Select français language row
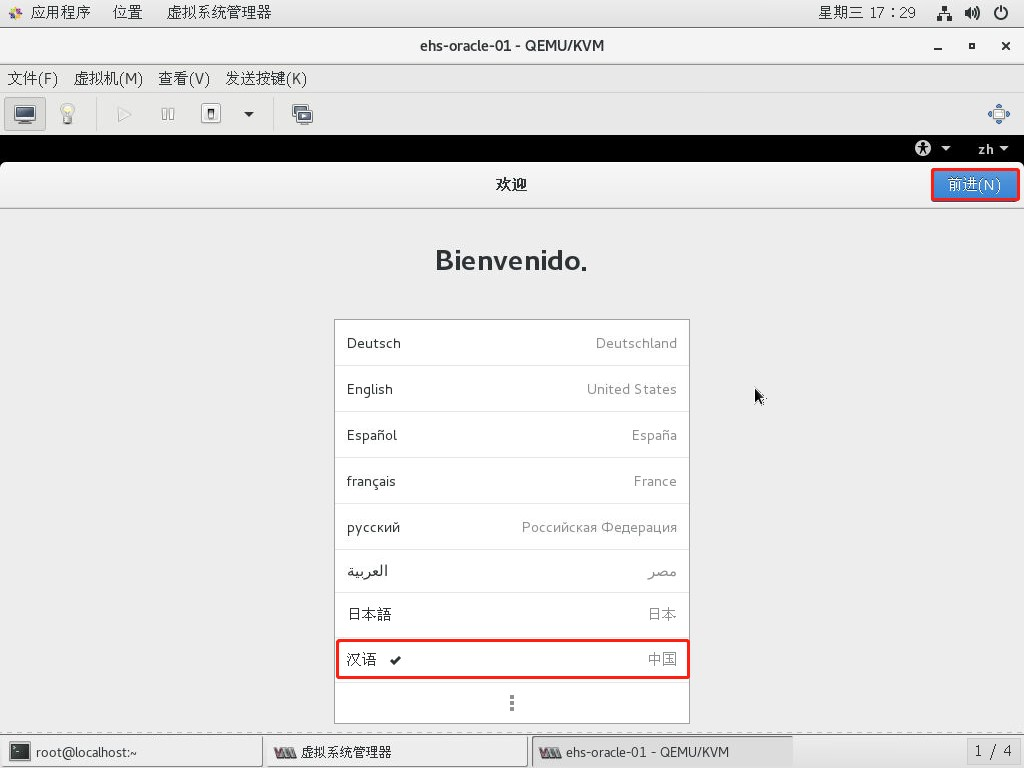Image resolution: width=1024 pixels, height=768 pixels. click(511, 481)
